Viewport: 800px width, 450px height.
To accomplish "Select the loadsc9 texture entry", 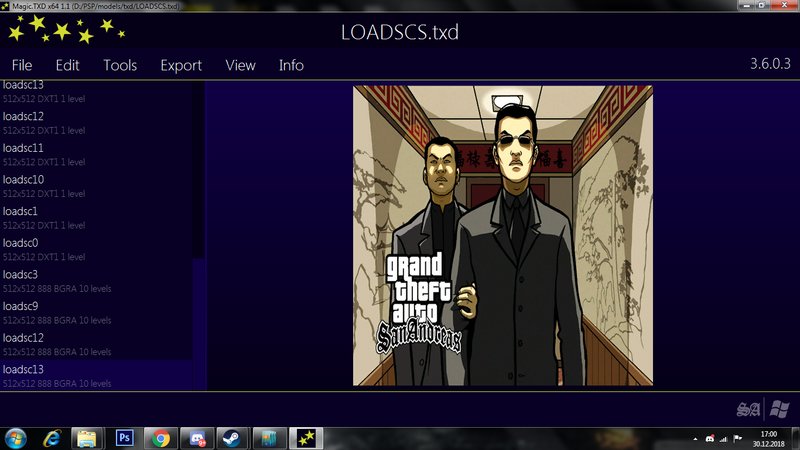I will (96, 313).
